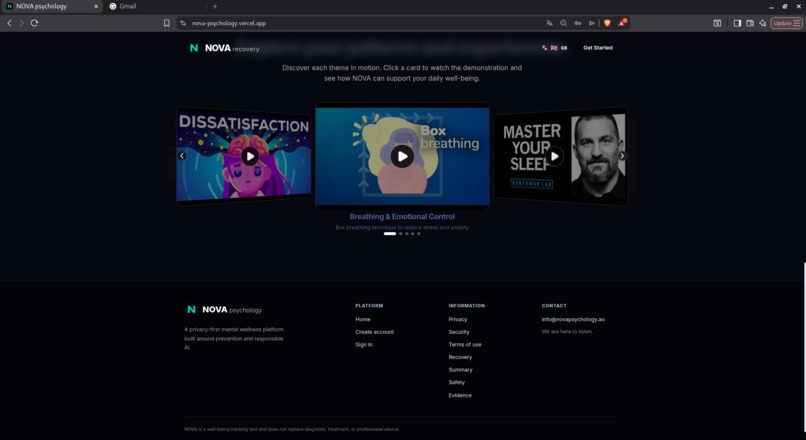Click zoom out magnifier icon in address bar
Viewport: 806px width, 440px height.
563,23
